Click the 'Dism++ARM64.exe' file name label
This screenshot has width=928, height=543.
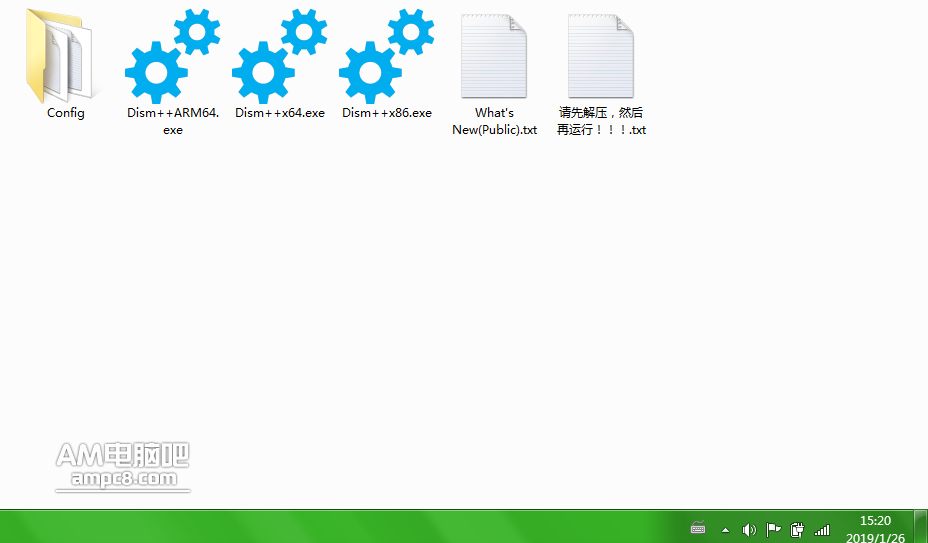pos(173,121)
